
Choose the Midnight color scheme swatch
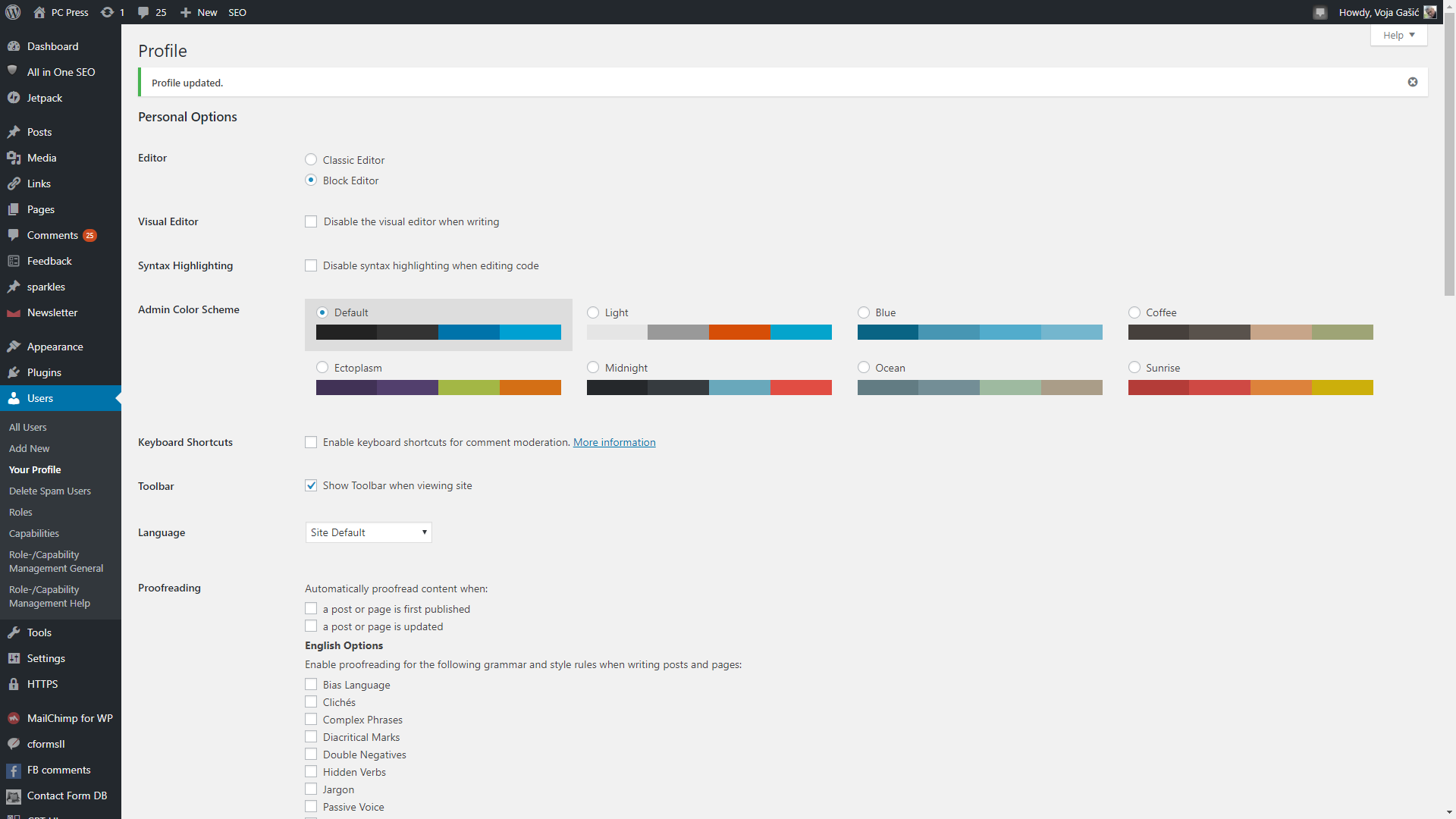click(708, 388)
